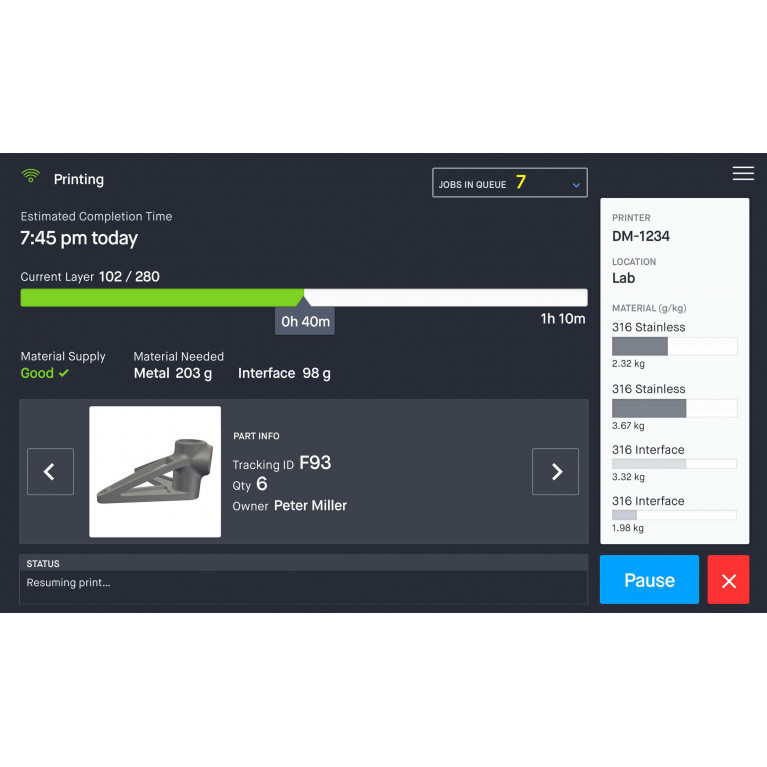Select the 0h 40m elapsed time marker
The height and width of the screenshot is (767, 767).
pos(305,321)
